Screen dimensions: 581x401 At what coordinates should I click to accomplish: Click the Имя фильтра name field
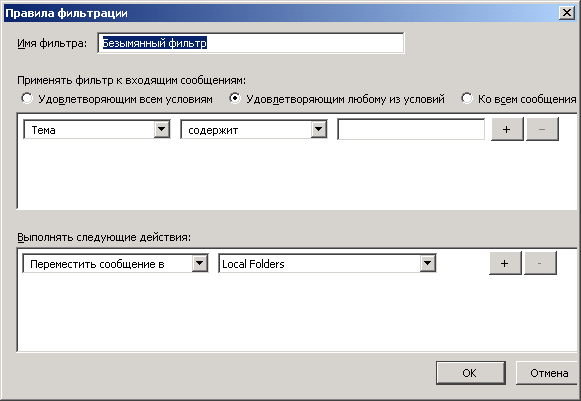tap(251, 43)
